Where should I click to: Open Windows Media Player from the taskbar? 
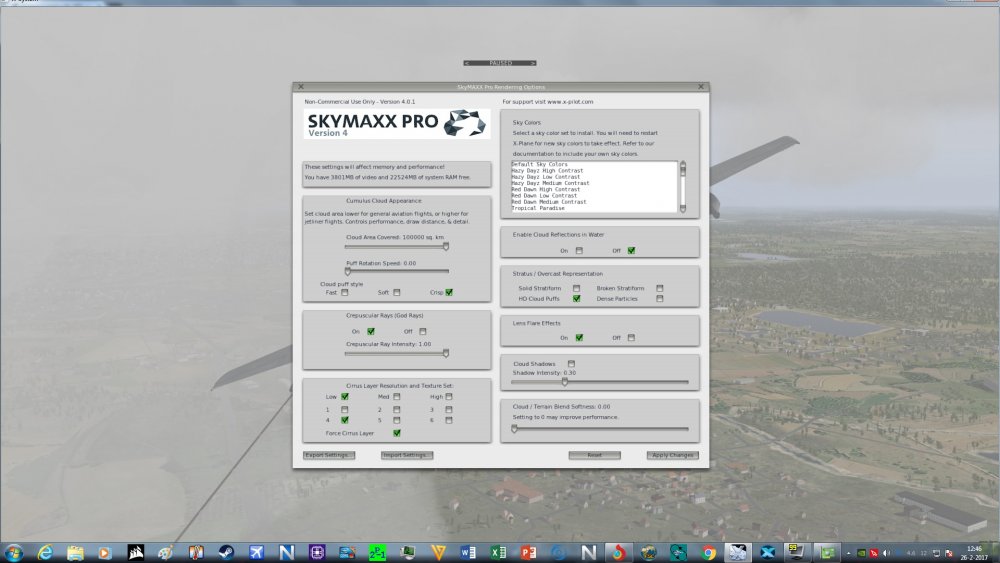click(x=105, y=552)
